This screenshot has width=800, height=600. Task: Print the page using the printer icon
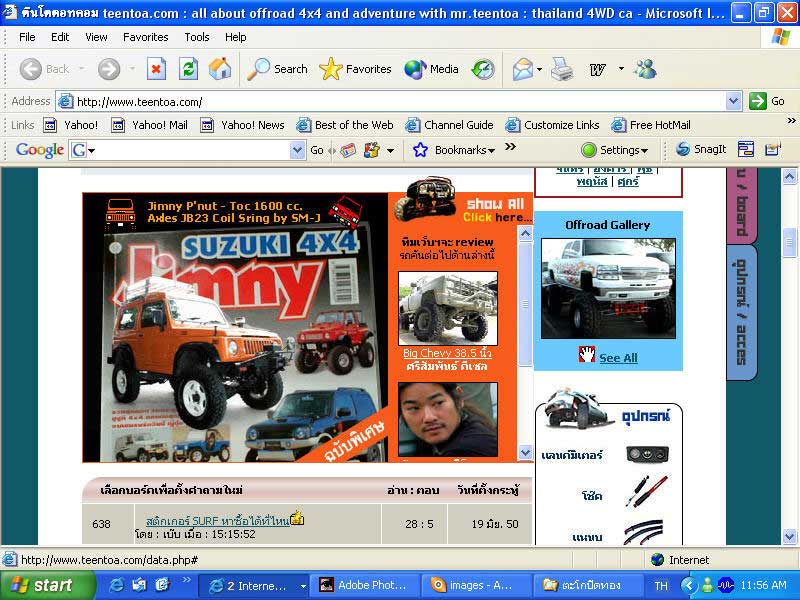[x=562, y=69]
